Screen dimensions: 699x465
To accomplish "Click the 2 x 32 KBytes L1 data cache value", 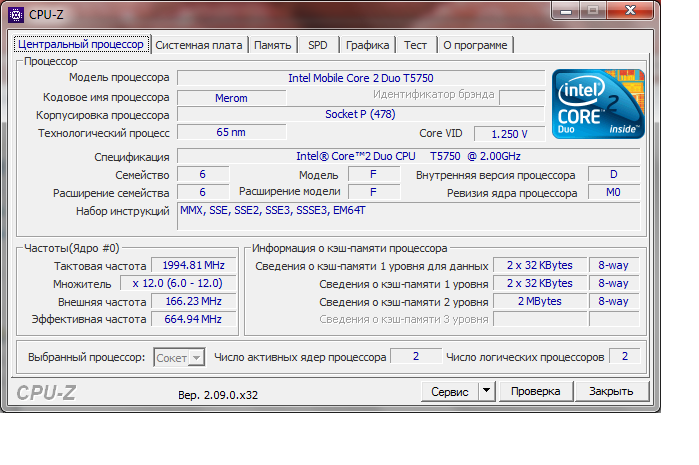I will click(540, 265).
